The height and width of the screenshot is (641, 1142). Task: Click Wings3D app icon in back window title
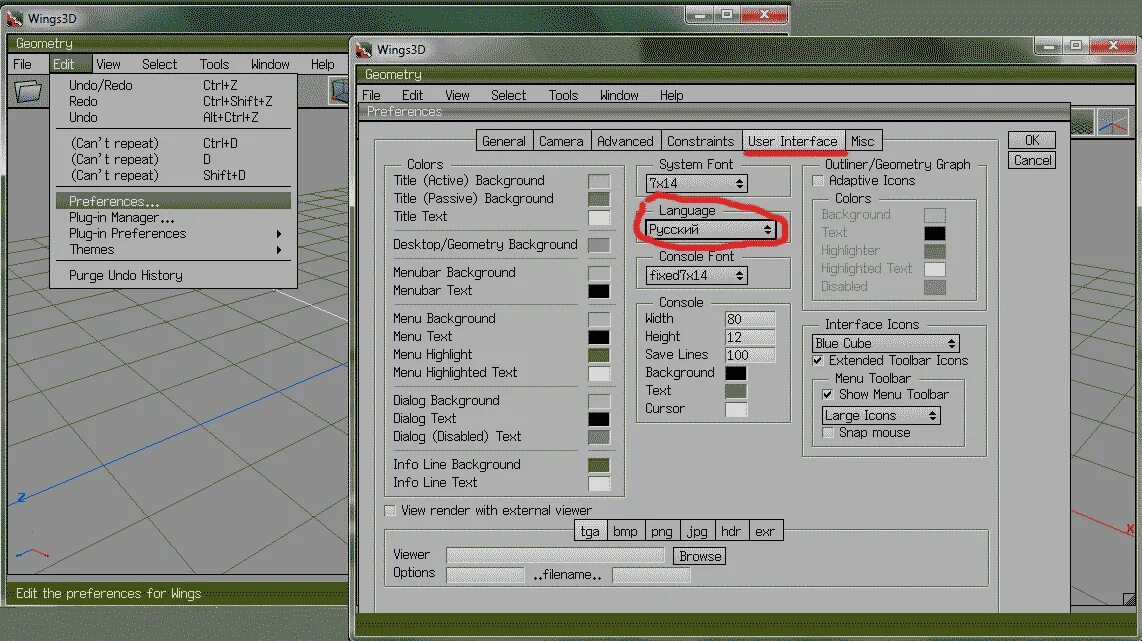point(15,17)
